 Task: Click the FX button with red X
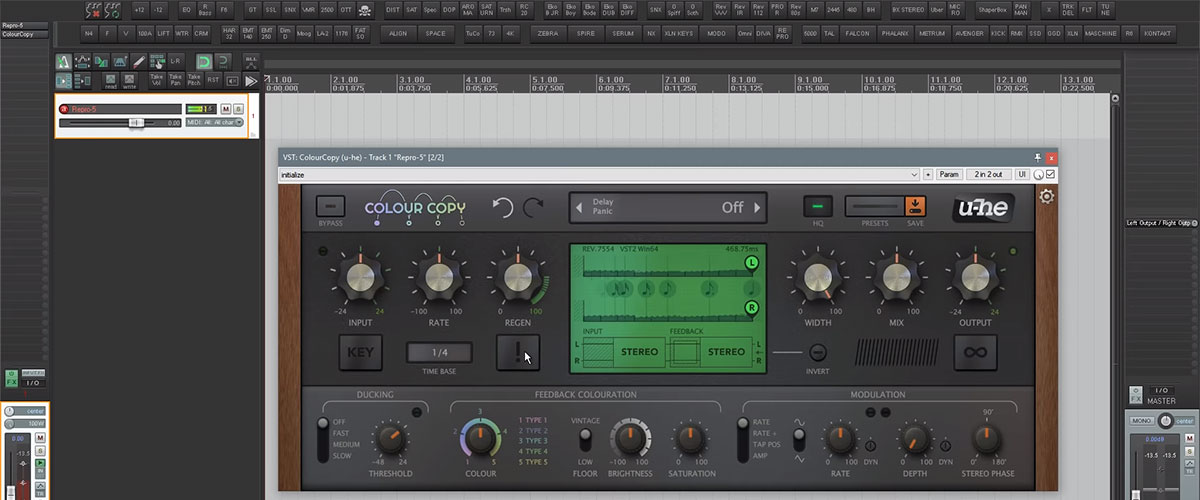coord(93,10)
